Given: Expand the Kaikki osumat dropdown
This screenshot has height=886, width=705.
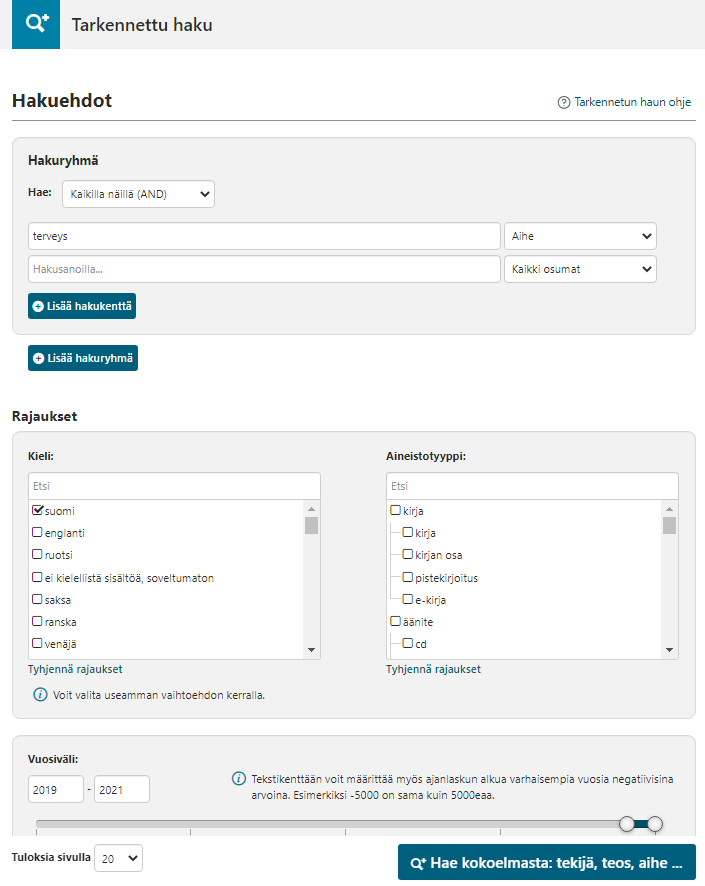Looking at the screenshot, I should click(580, 270).
